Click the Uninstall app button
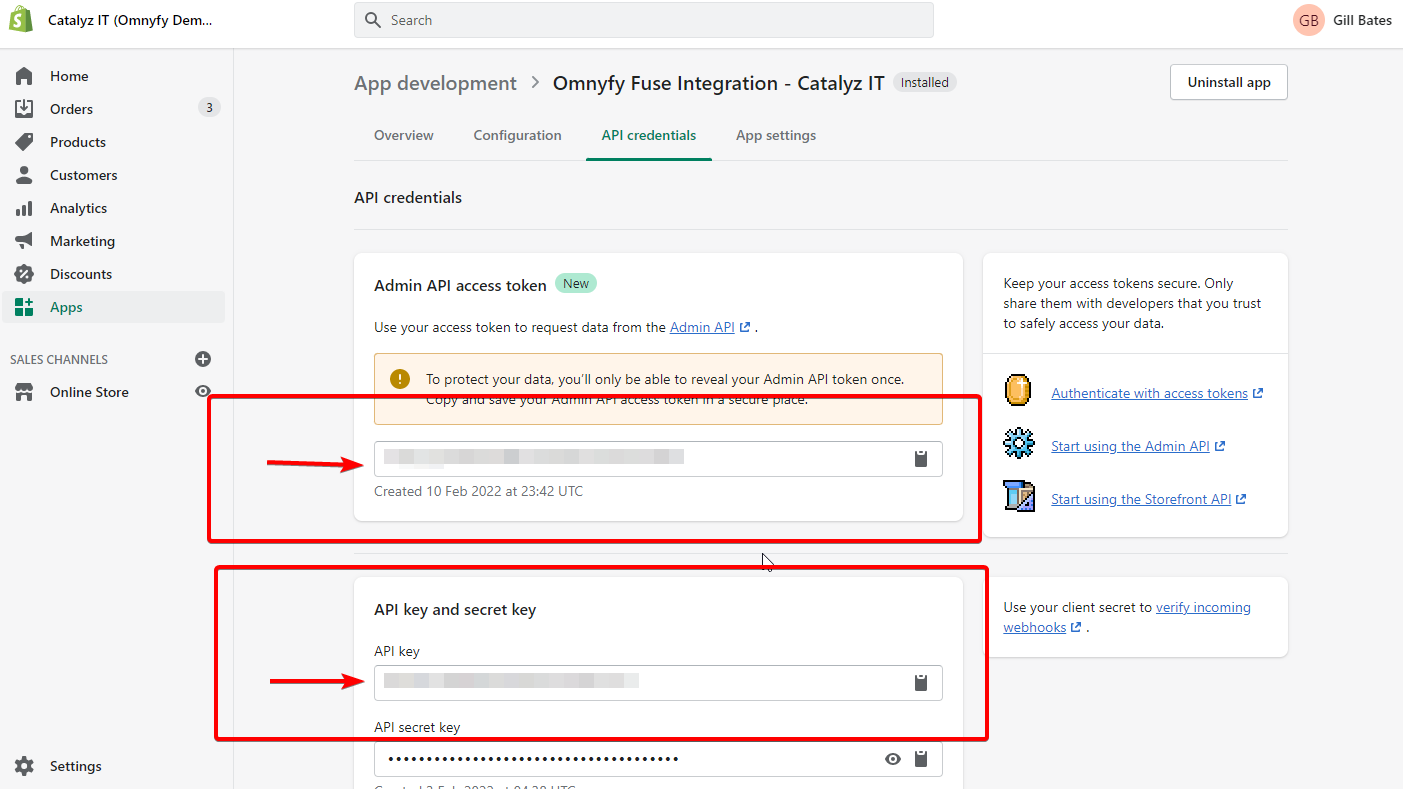This screenshot has height=789, width=1403. coord(1229,82)
